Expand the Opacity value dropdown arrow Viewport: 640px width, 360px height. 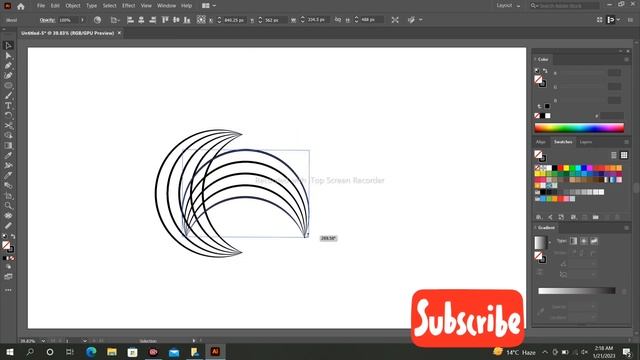(x=82, y=20)
